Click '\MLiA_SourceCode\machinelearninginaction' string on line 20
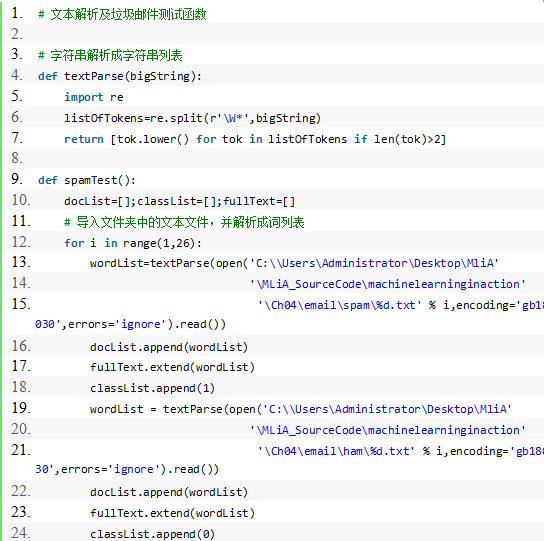Image resolution: width=544 pixels, height=541 pixels. click(x=388, y=430)
